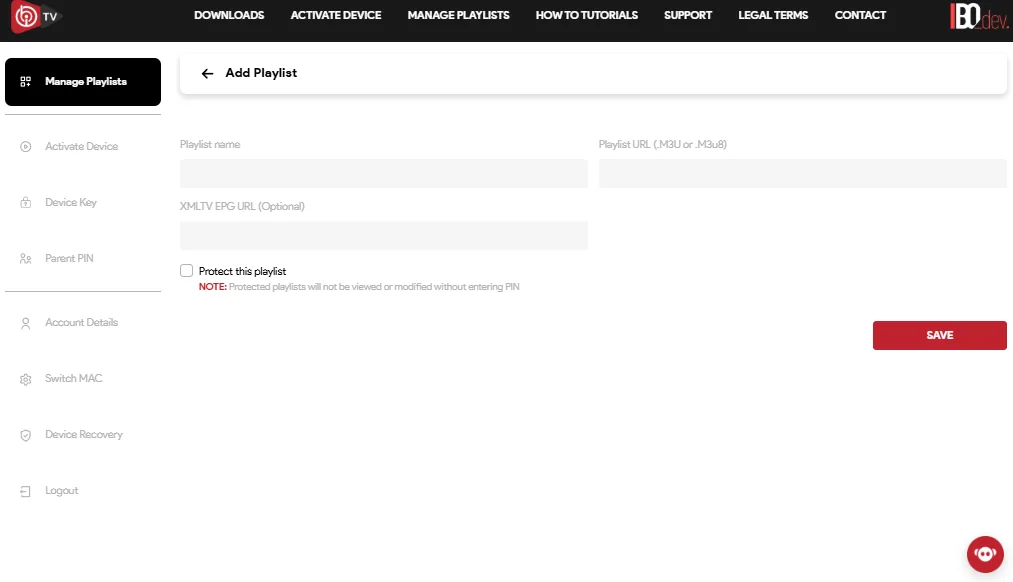Open How To Tutorials page

587,15
